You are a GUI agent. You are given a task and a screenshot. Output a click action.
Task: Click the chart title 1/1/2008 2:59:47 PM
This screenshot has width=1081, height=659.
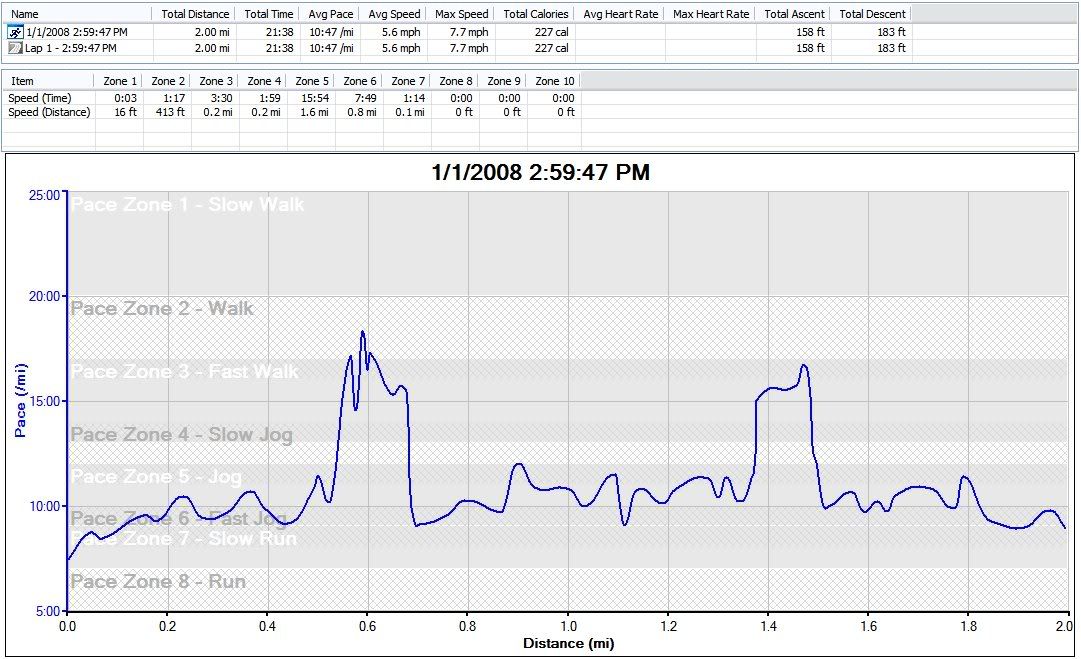[x=540, y=173]
